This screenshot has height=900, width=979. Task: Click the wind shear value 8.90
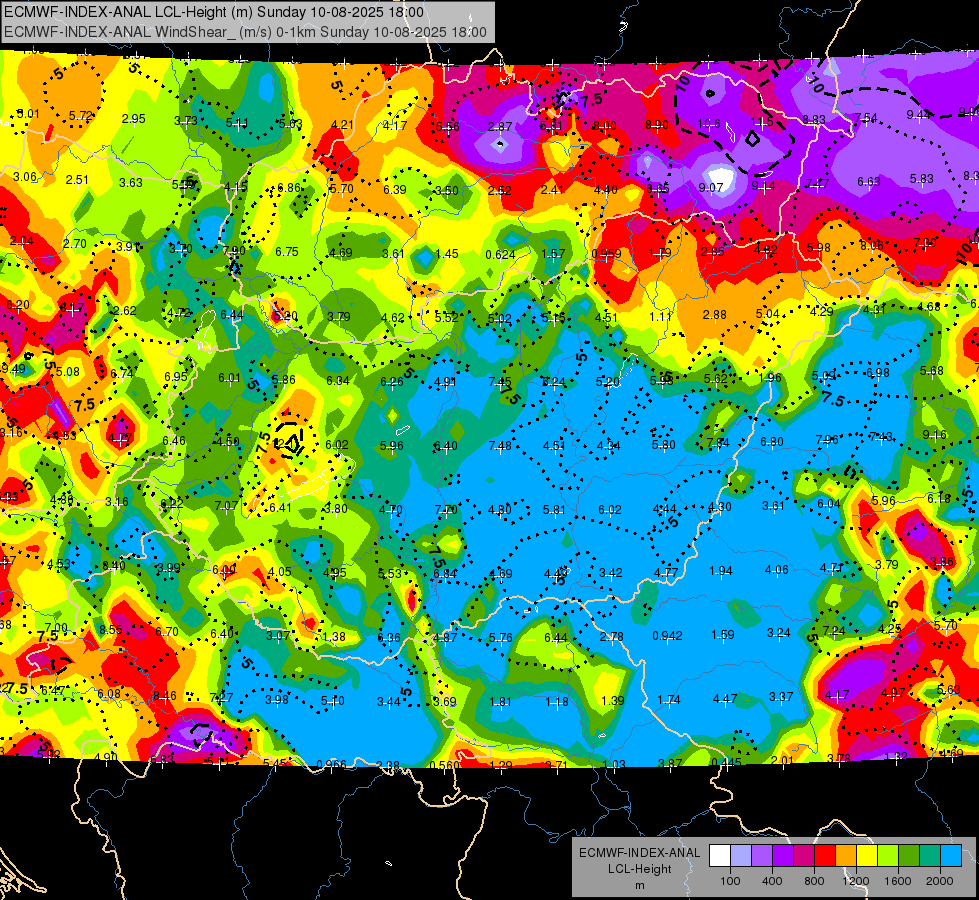pyautogui.click(x=657, y=125)
